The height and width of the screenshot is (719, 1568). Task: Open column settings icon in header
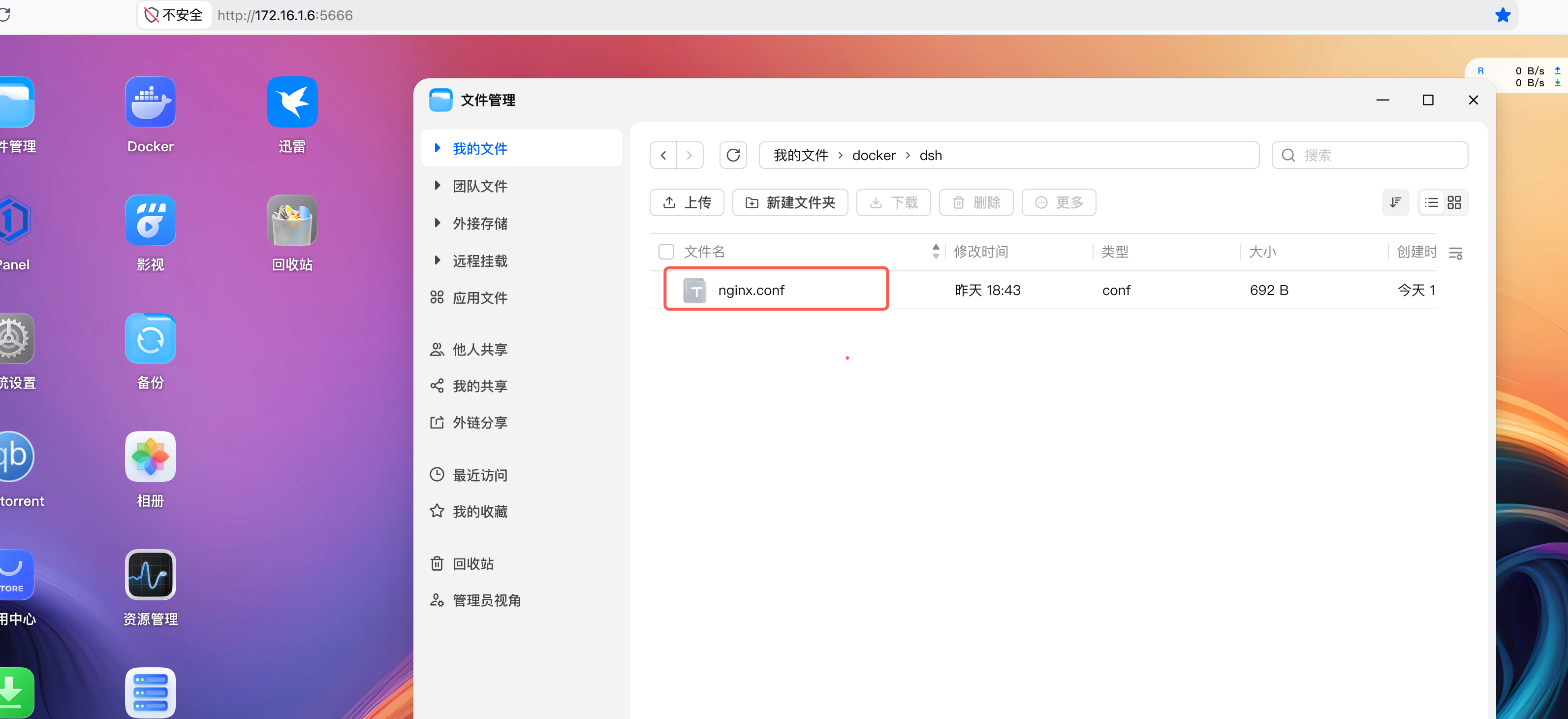point(1456,253)
